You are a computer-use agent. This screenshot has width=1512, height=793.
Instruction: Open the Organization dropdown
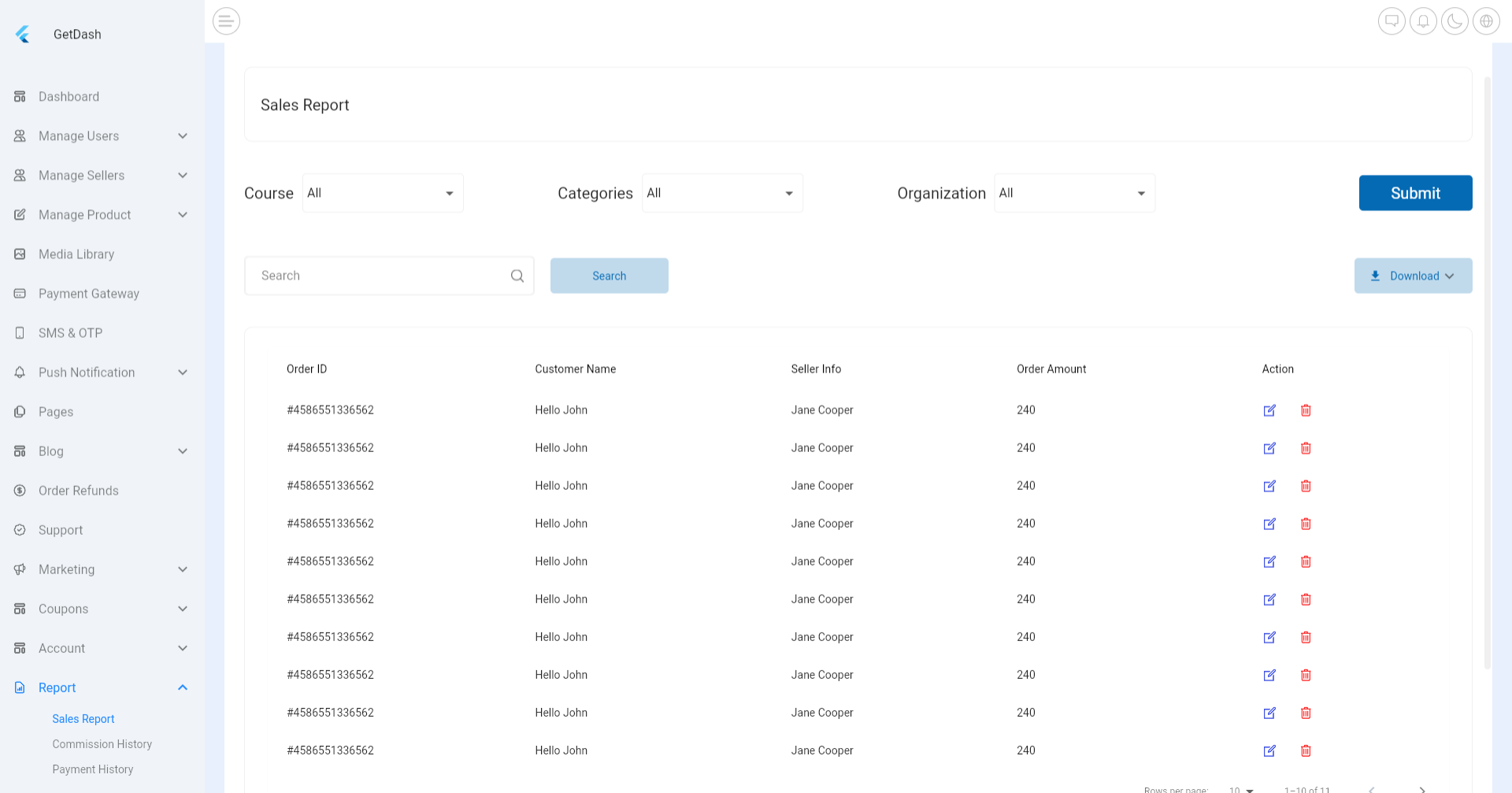point(1074,192)
